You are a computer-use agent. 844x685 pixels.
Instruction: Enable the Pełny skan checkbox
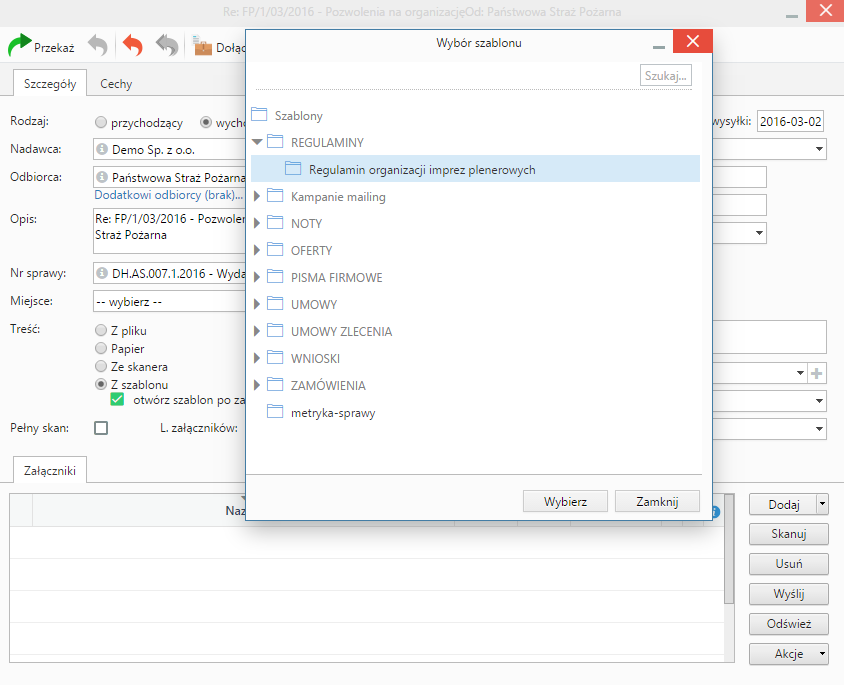(101, 428)
